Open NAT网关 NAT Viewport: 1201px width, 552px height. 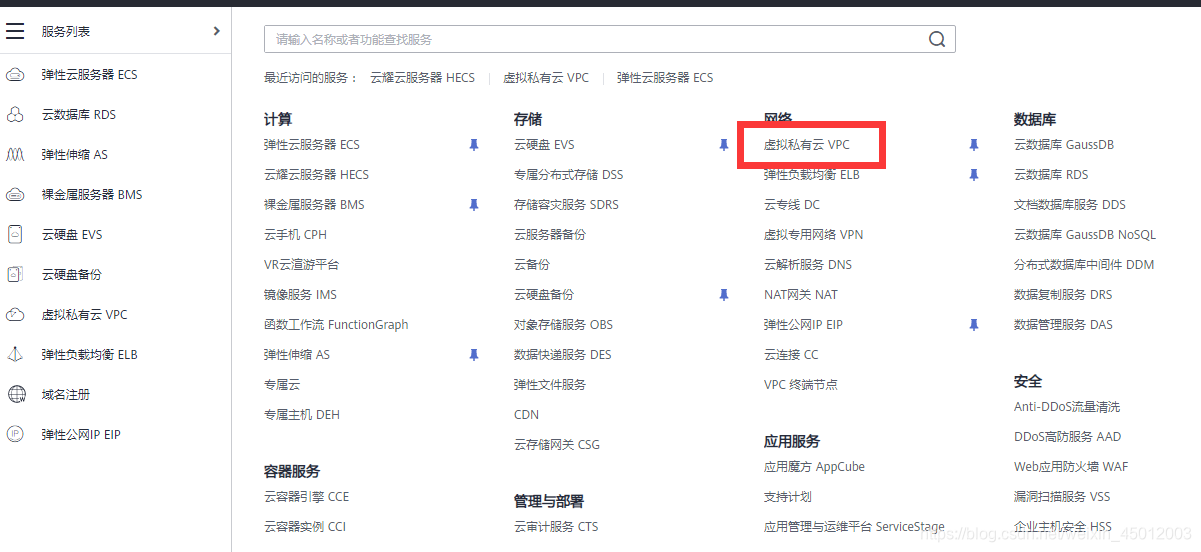(801, 295)
